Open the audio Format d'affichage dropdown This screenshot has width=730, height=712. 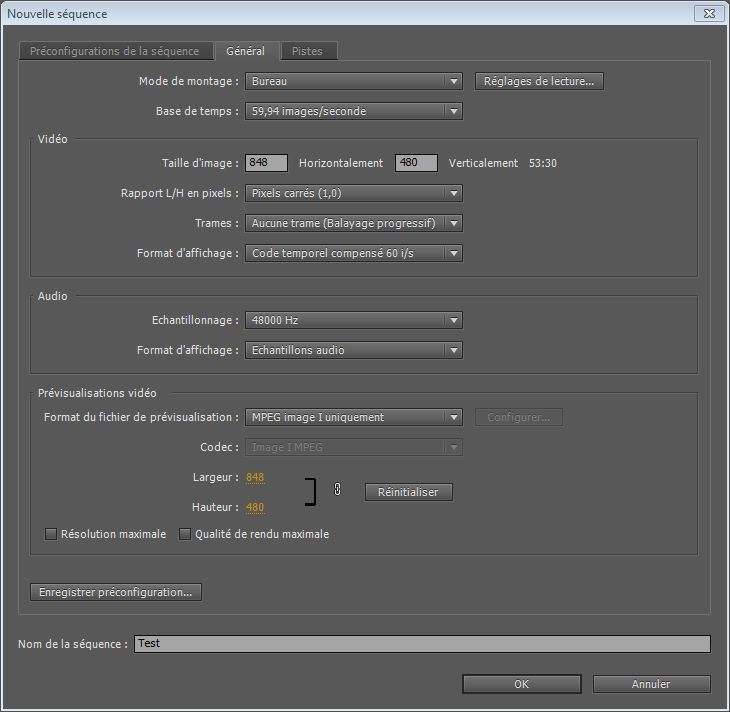tap(354, 350)
